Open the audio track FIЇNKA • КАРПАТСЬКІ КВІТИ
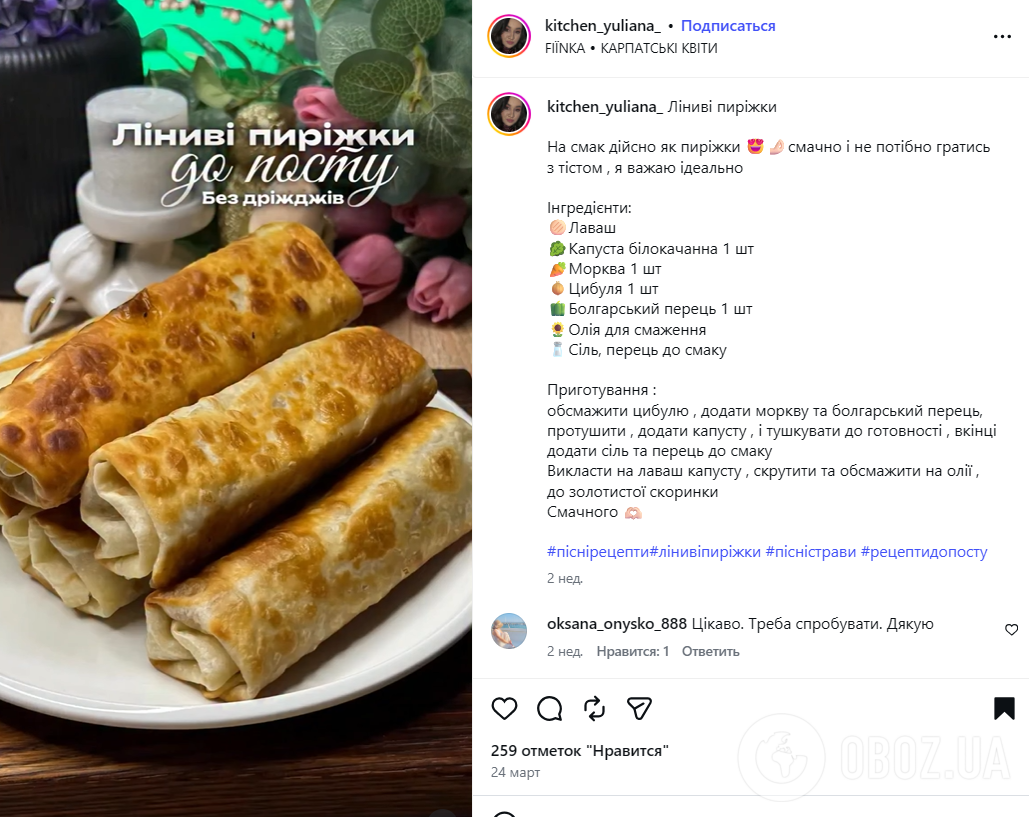Viewport: 1029px width, 817px height. pos(632,48)
